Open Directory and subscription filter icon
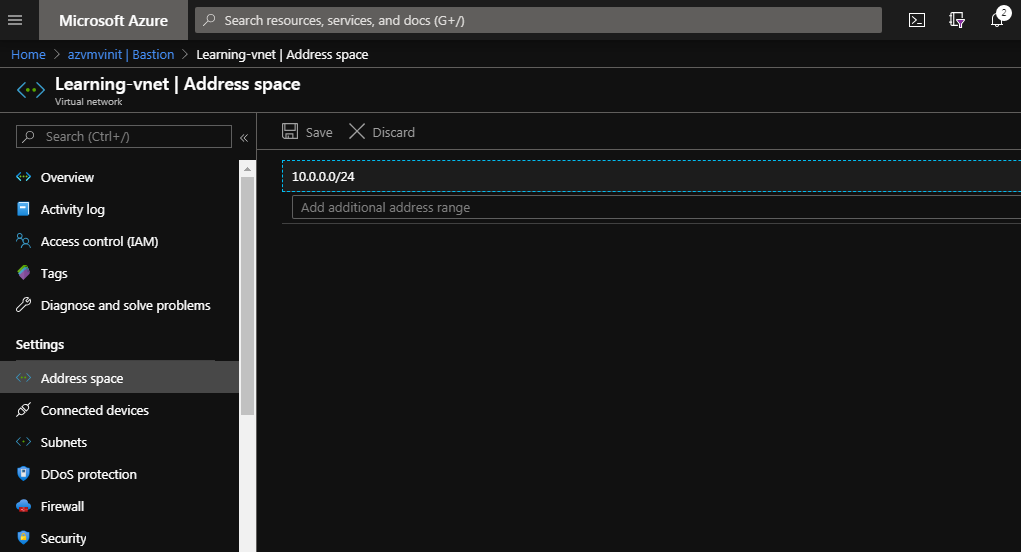Image resolution: width=1021 pixels, height=552 pixels. (957, 20)
